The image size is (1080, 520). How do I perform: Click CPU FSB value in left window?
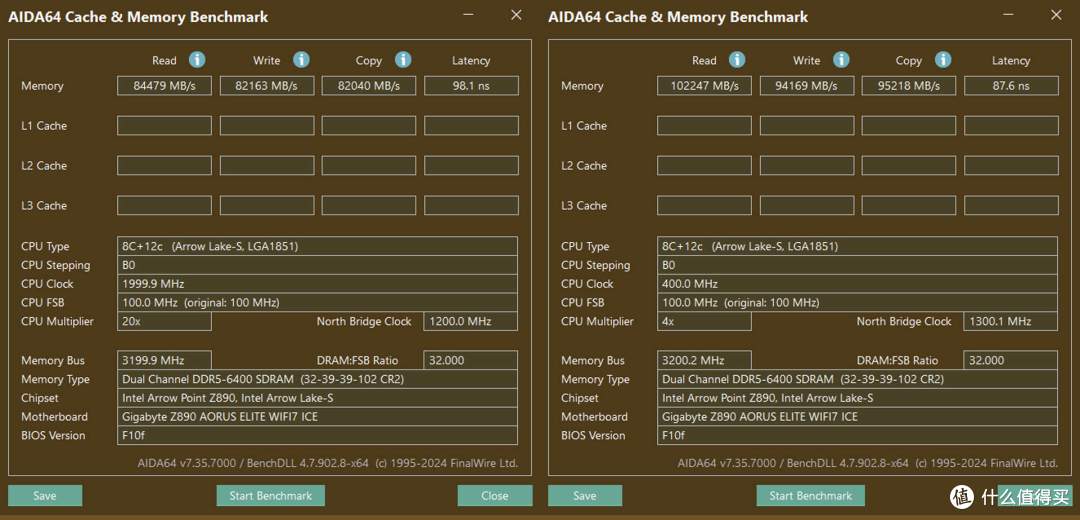point(318,302)
